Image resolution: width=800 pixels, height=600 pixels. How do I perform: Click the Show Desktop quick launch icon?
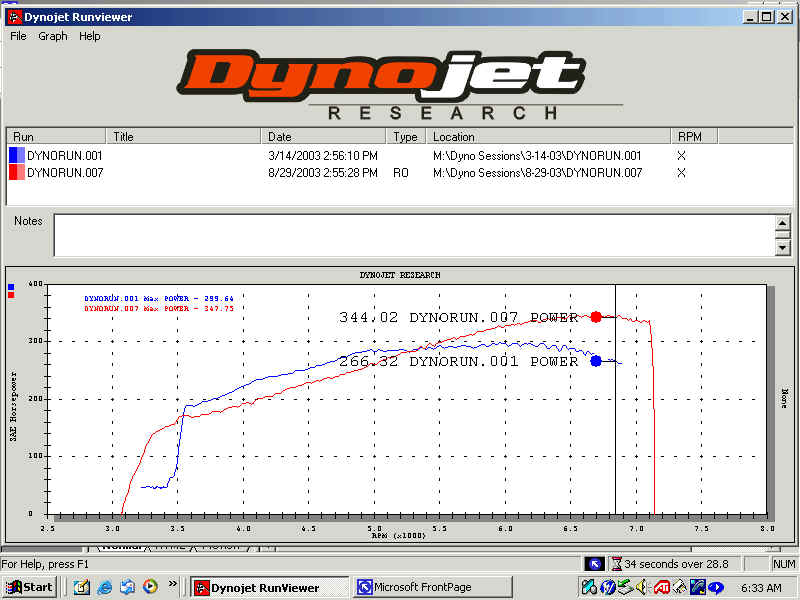(x=82, y=587)
